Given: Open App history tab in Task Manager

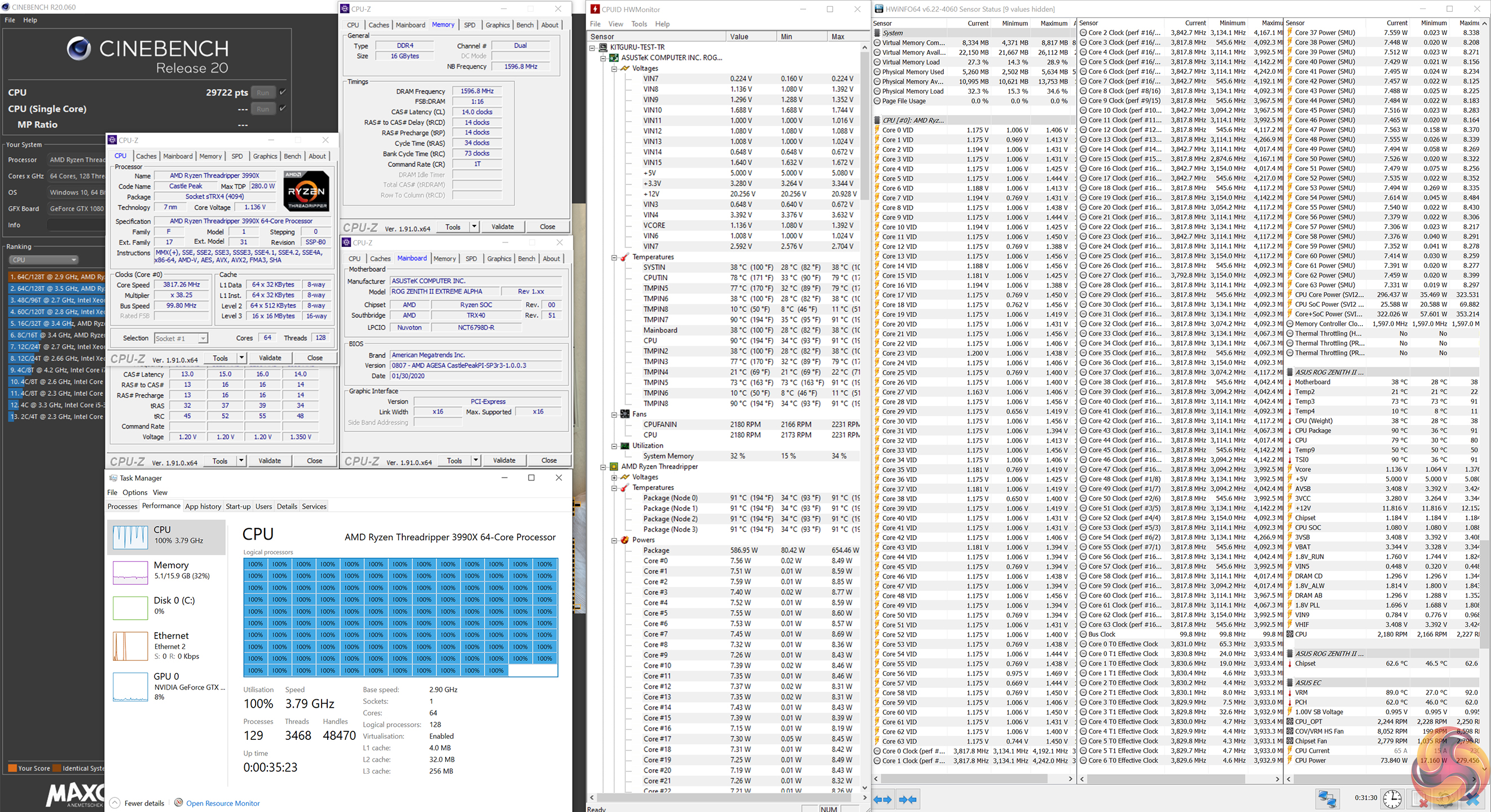Looking at the screenshot, I should [203, 506].
